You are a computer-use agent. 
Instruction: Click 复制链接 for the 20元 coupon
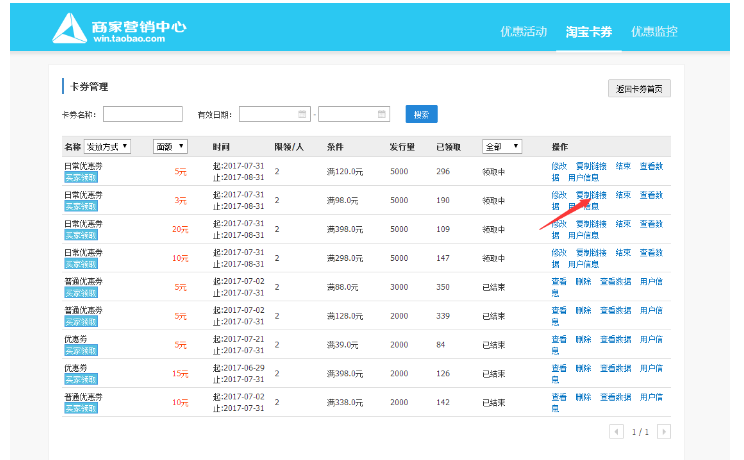point(591,224)
